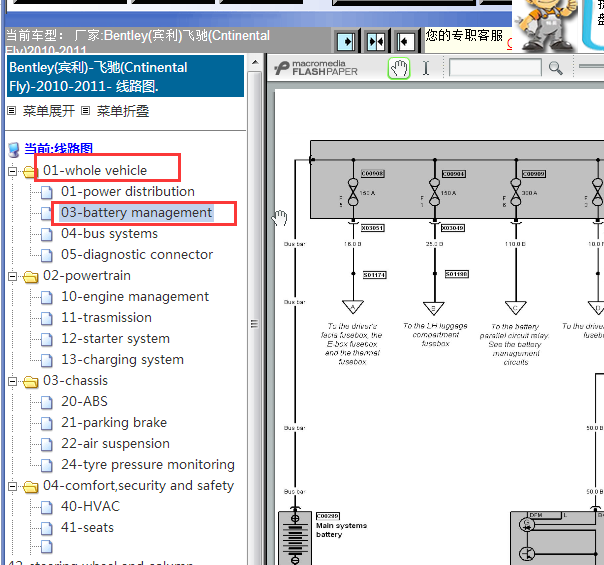604x565 pixels.
Task: Select 13-charging system entry
Action: (122, 359)
